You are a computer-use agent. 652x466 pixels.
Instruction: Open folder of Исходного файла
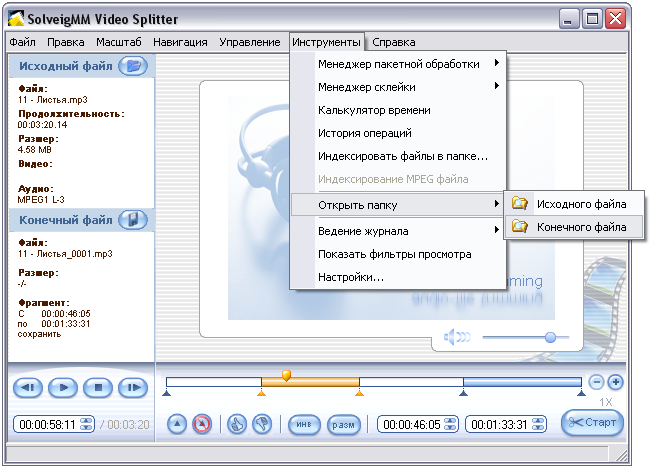coord(573,204)
